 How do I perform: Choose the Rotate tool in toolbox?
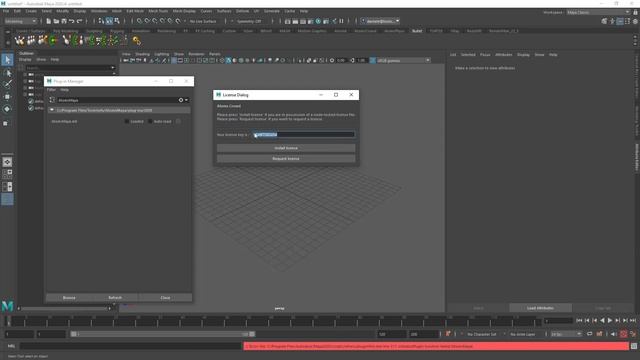7,109
